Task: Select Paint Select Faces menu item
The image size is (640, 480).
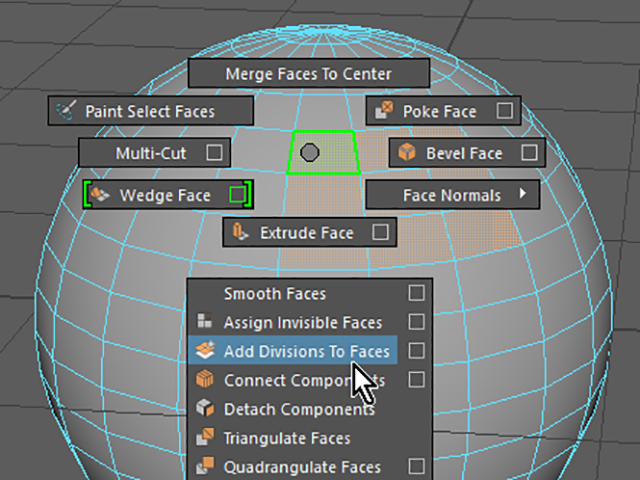Action: [x=150, y=111]
